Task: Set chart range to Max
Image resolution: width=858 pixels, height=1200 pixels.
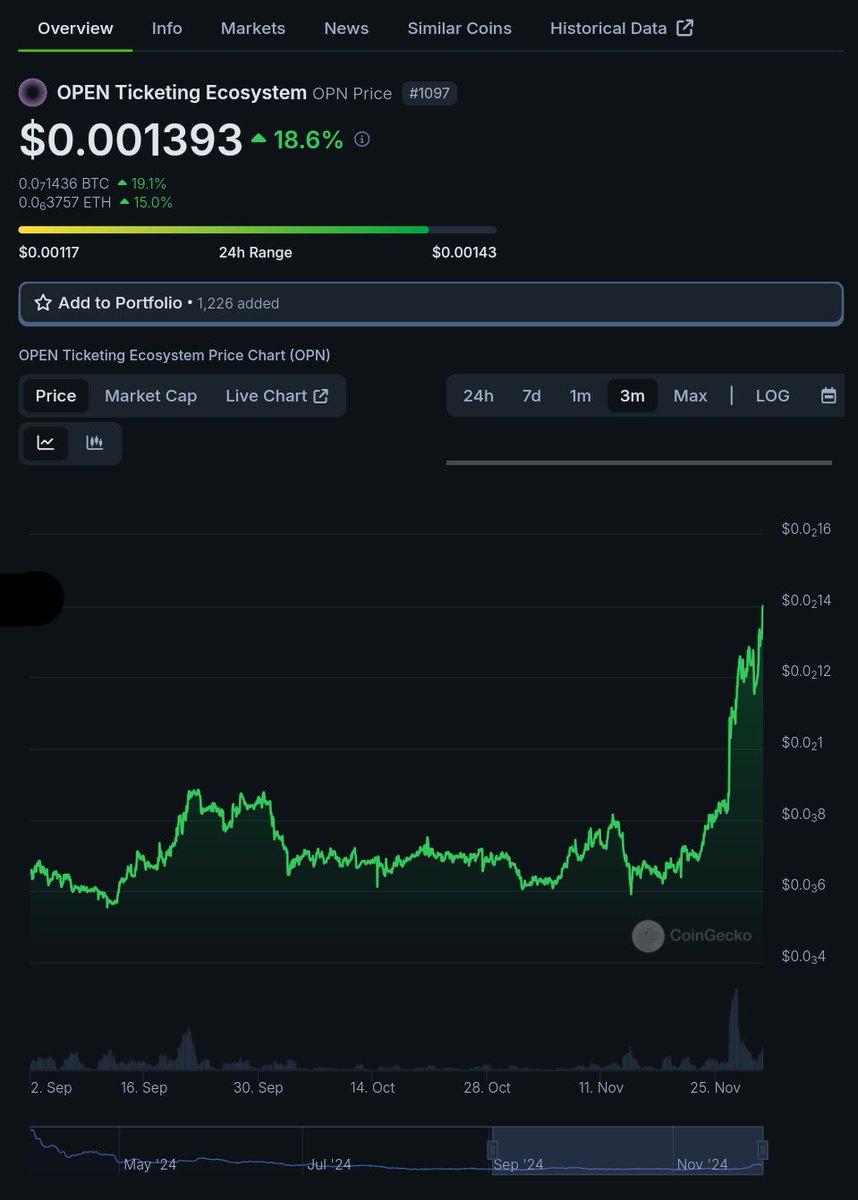Action: [x=690, y=396]
